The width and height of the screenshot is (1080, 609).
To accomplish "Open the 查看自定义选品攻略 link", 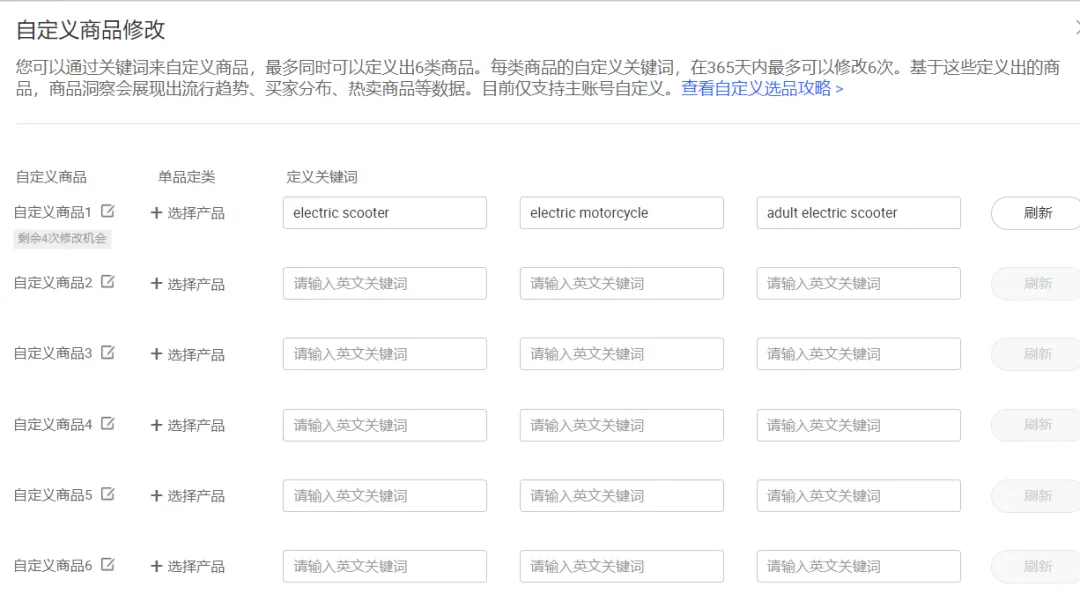I will 762,88.
